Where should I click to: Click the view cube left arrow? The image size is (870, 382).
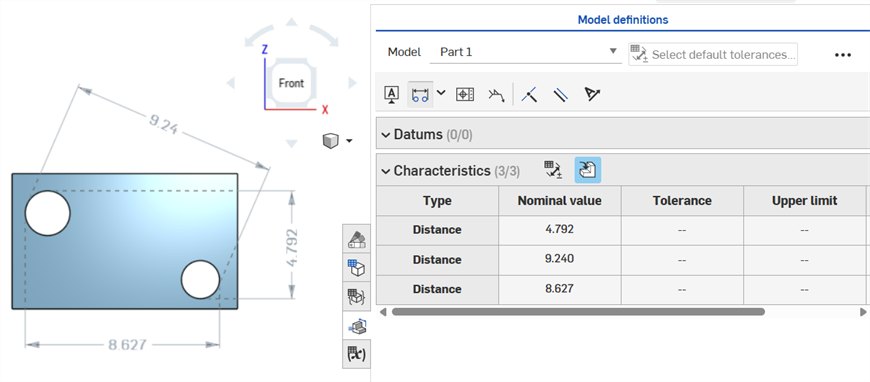(x=231, y=83)
